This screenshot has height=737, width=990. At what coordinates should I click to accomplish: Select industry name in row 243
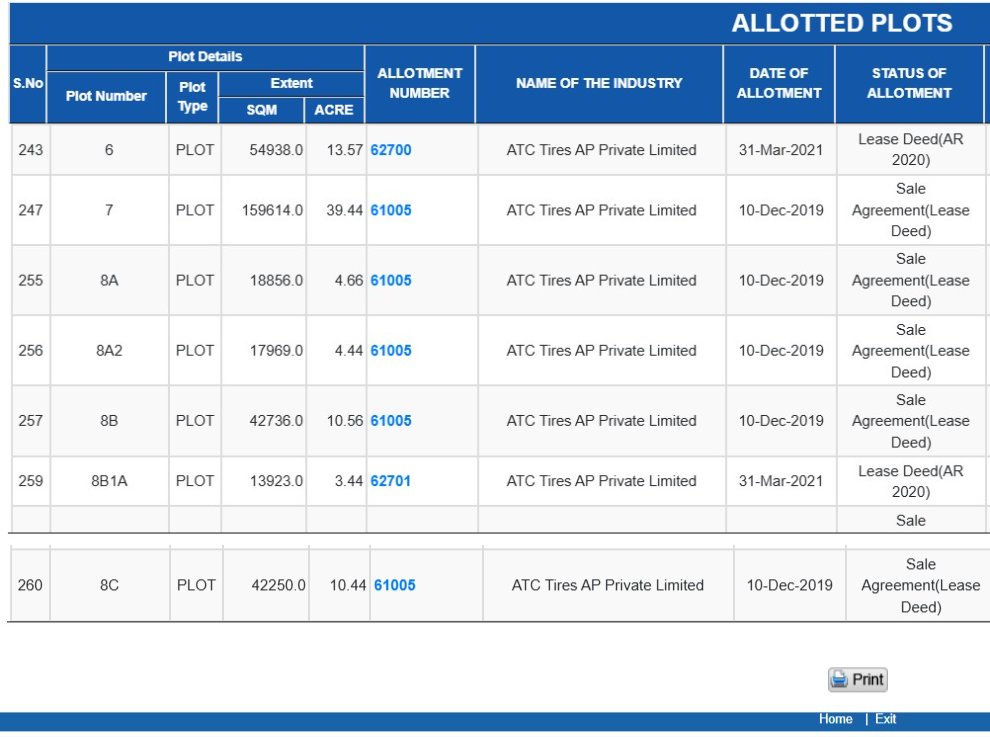601,150
